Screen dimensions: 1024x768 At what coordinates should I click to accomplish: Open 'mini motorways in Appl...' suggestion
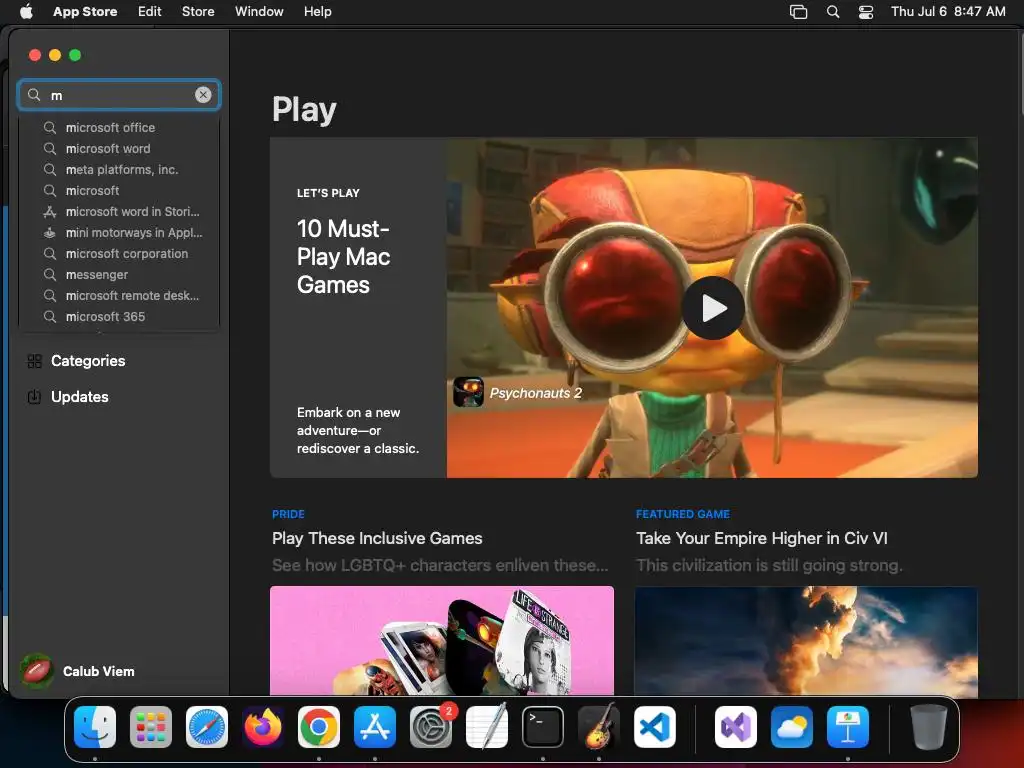pos(119,232)
